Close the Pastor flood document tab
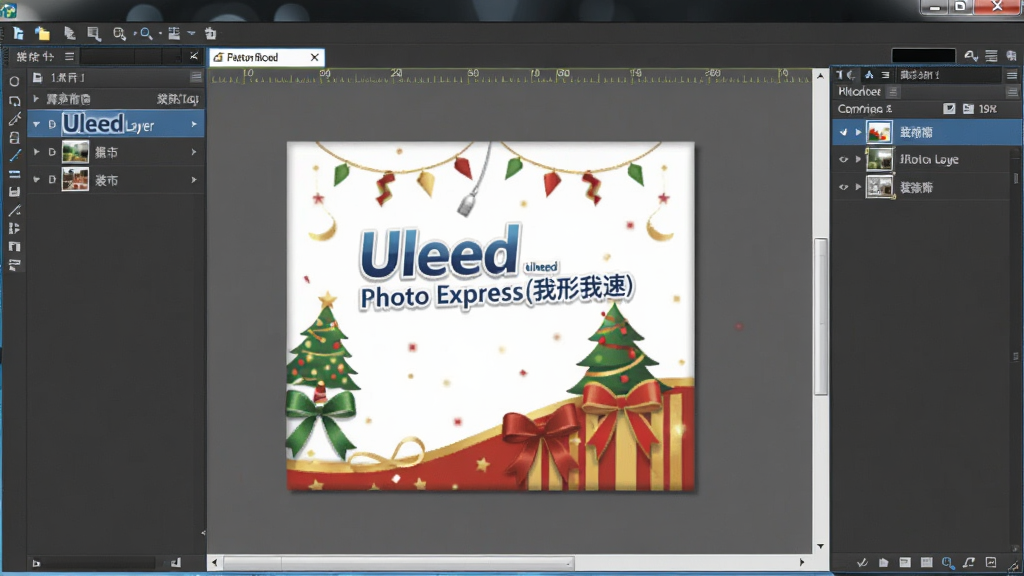 point(315,57)
